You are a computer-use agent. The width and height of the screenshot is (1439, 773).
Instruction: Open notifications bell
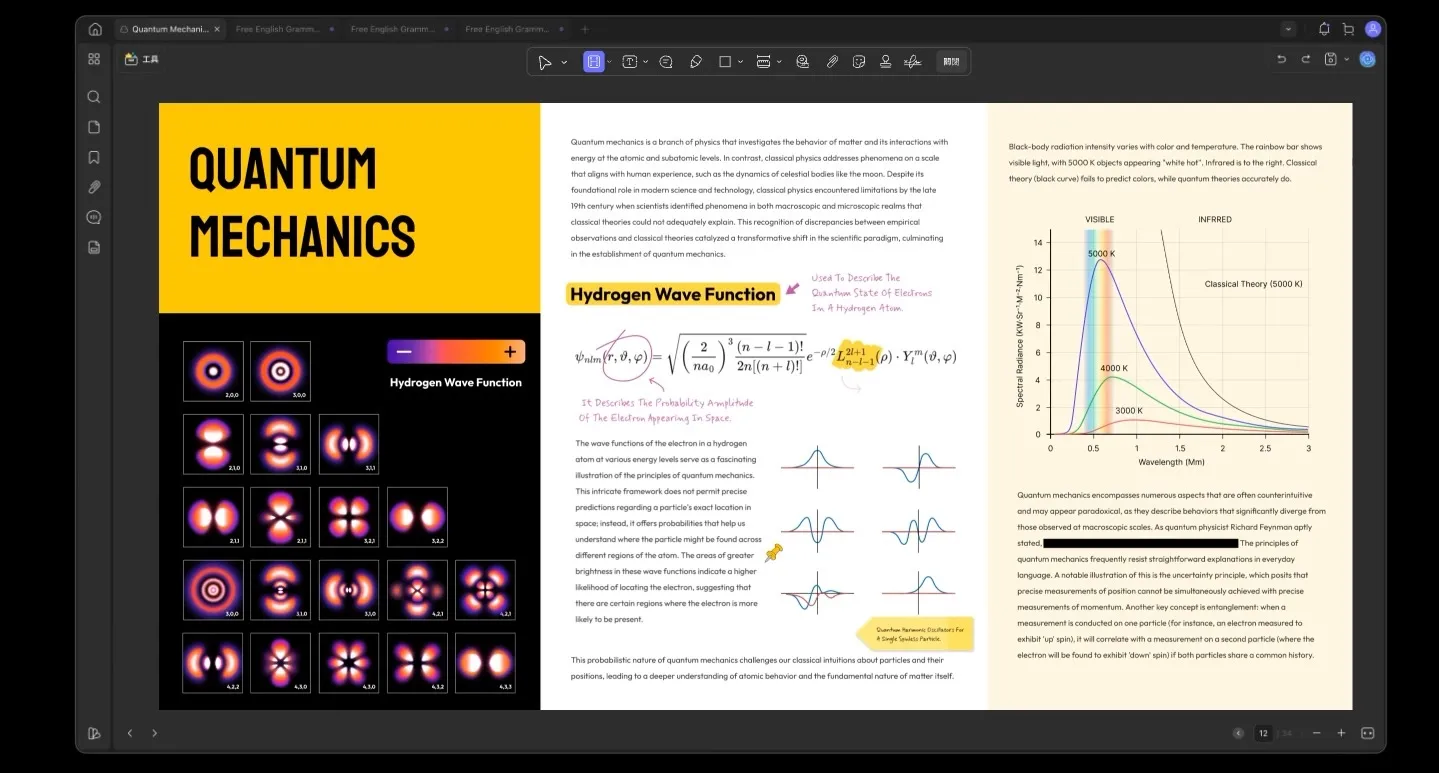(1324, 29)
